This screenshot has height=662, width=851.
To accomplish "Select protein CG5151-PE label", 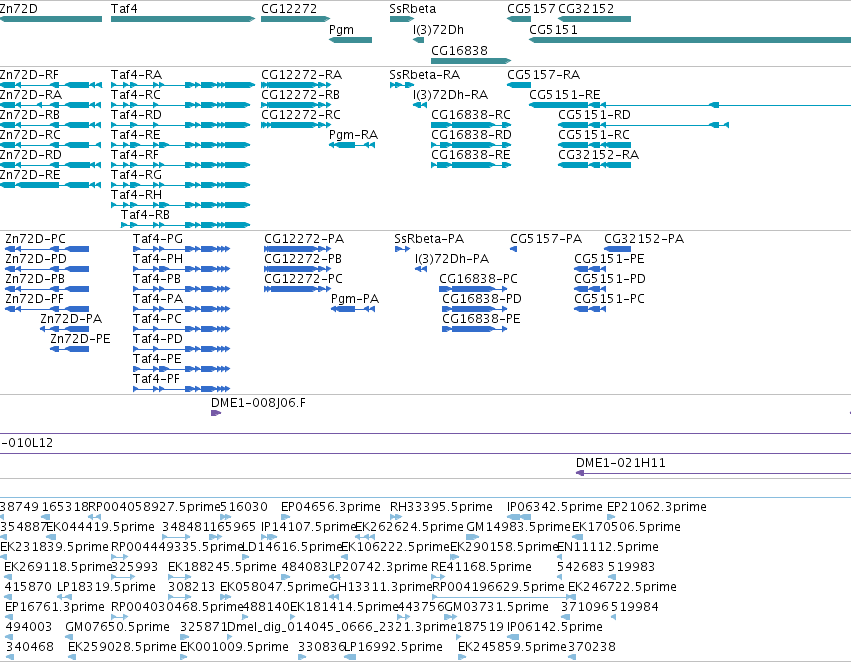I will 609,259.
